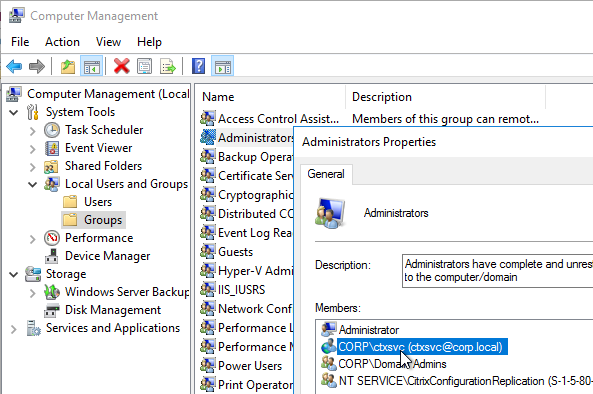Select the General tab in Administrators Properties

tap(326, 174)
